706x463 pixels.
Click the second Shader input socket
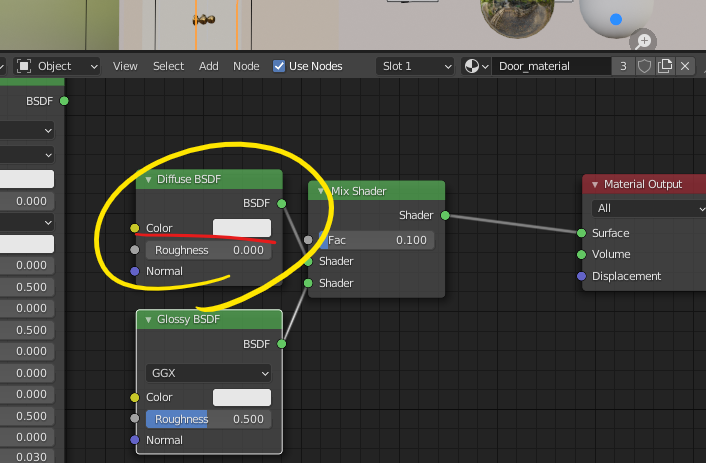(308, 283)
